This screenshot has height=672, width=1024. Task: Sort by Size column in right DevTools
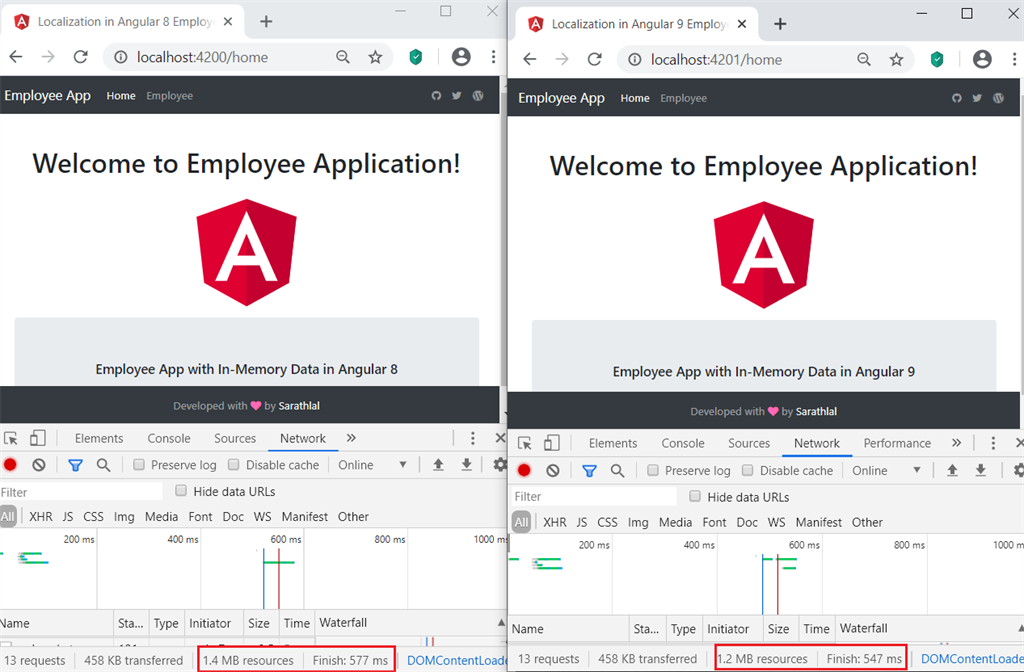tap(778, 629)
